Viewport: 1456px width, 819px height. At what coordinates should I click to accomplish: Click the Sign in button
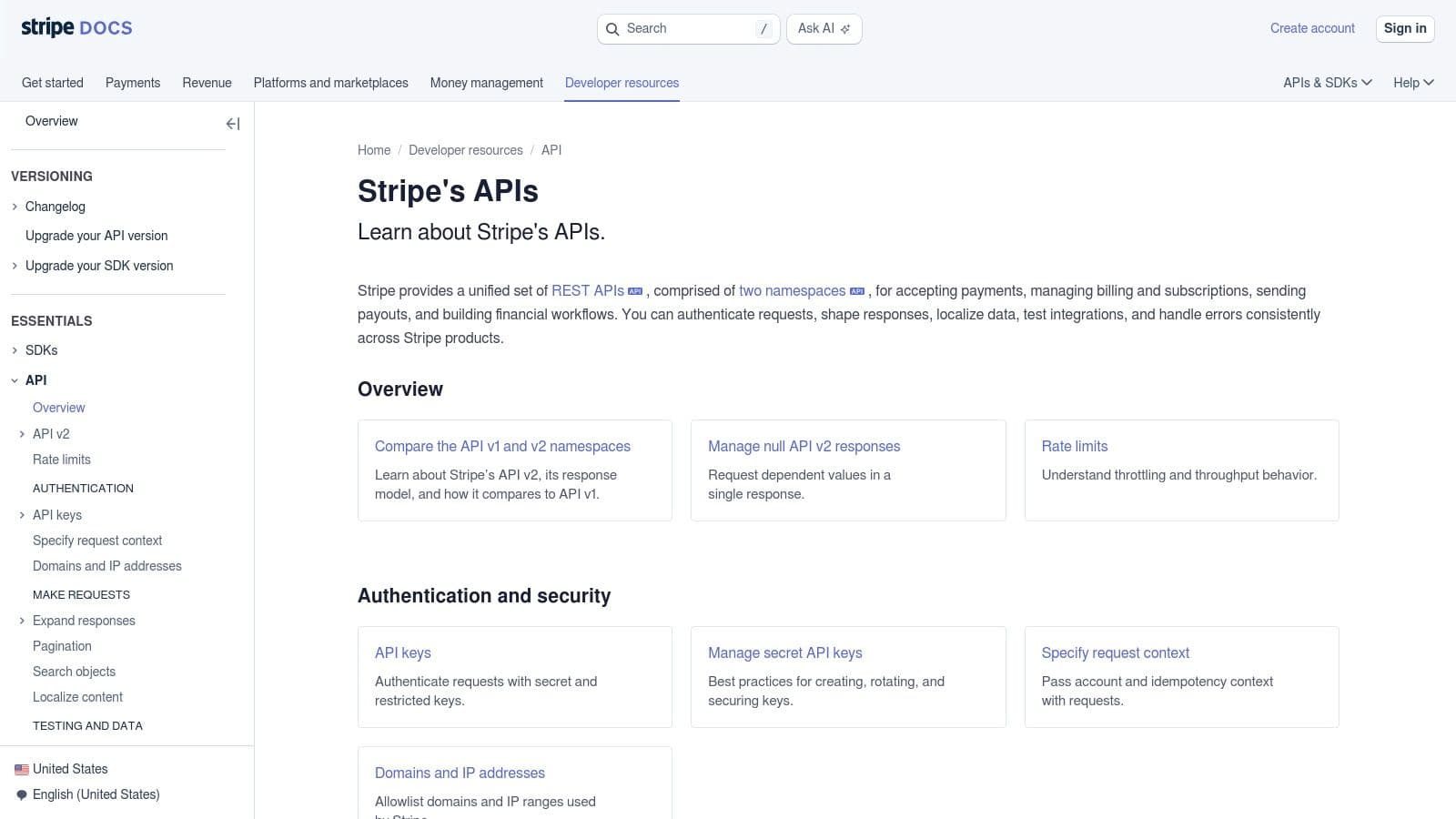1405,28
